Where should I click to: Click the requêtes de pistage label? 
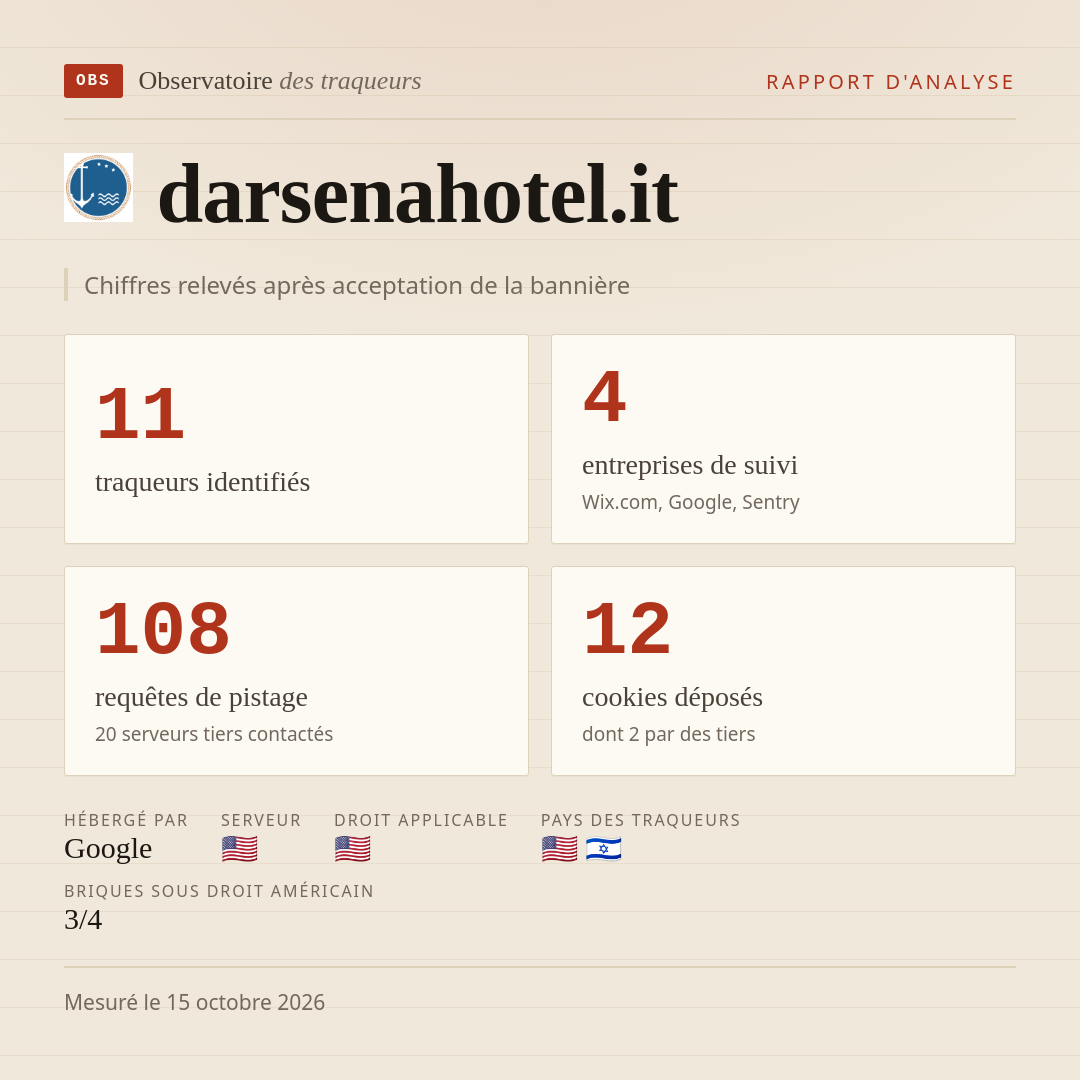tap(201, 697)
